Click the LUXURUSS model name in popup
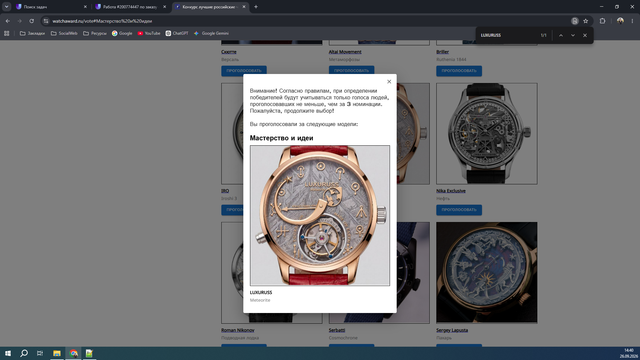 [261, 292]
